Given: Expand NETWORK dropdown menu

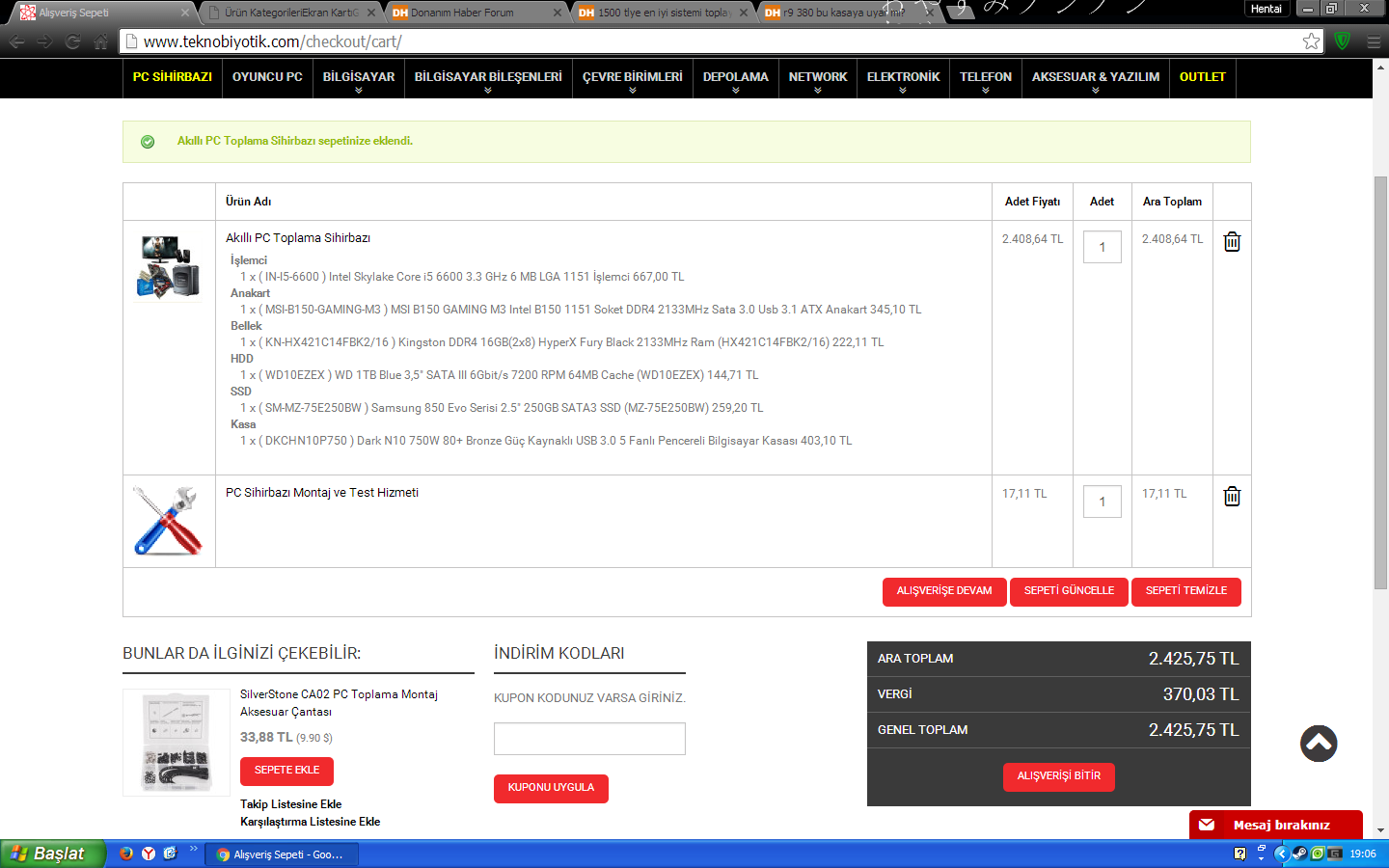Looking at the screenshot, I should (x=818, y=79).
